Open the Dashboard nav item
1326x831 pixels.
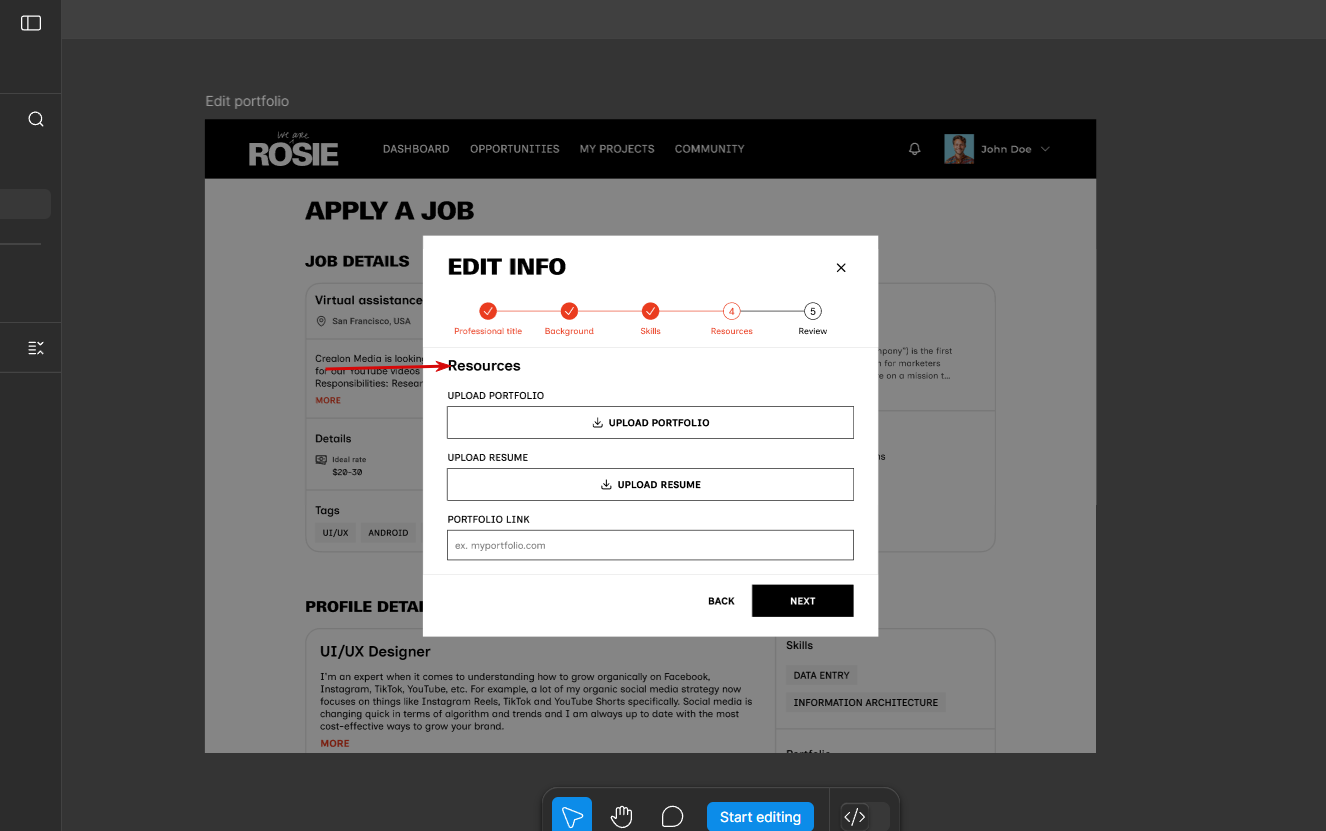[x=416, y=149]
